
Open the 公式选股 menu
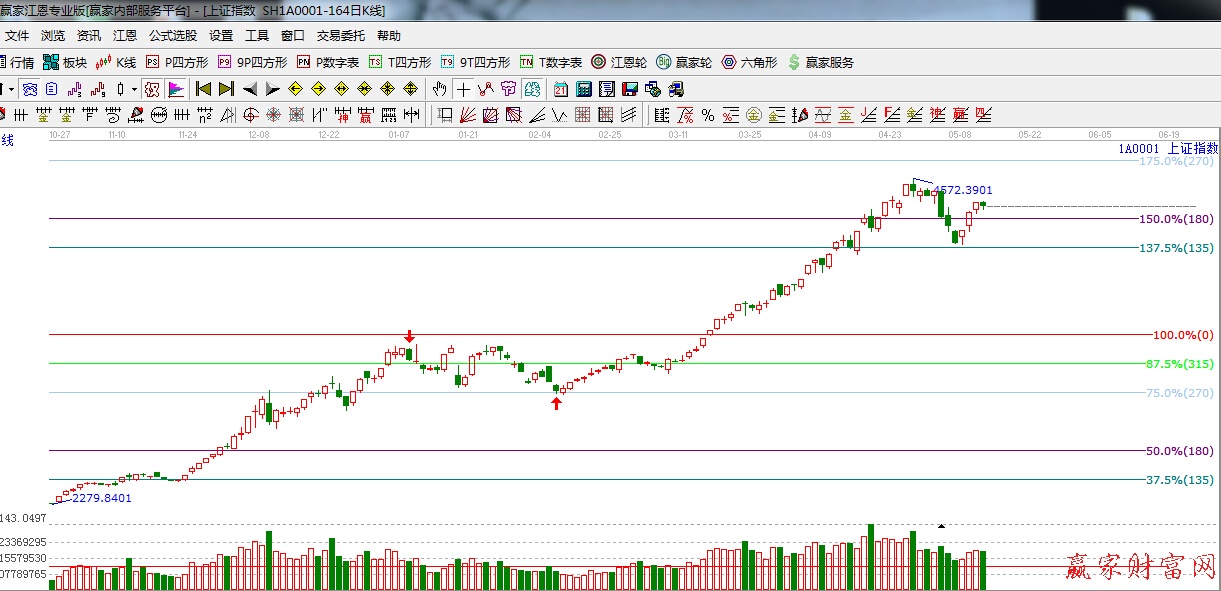pyautogui.click(x=173, y=35)
